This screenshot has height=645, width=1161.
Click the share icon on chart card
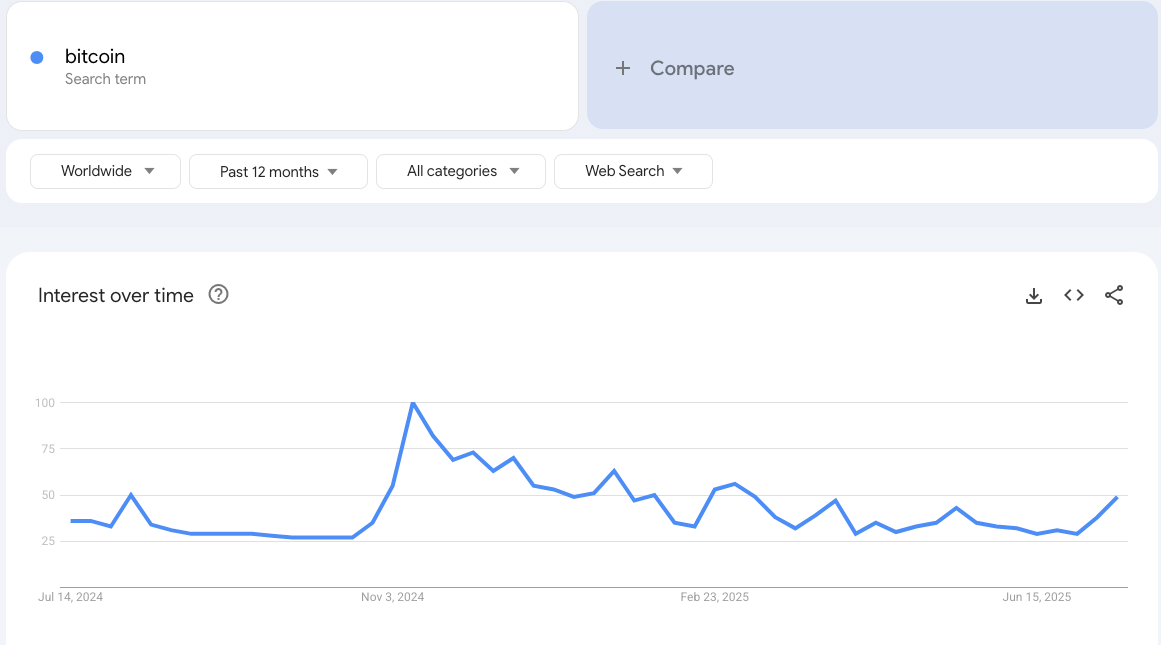1114,295
